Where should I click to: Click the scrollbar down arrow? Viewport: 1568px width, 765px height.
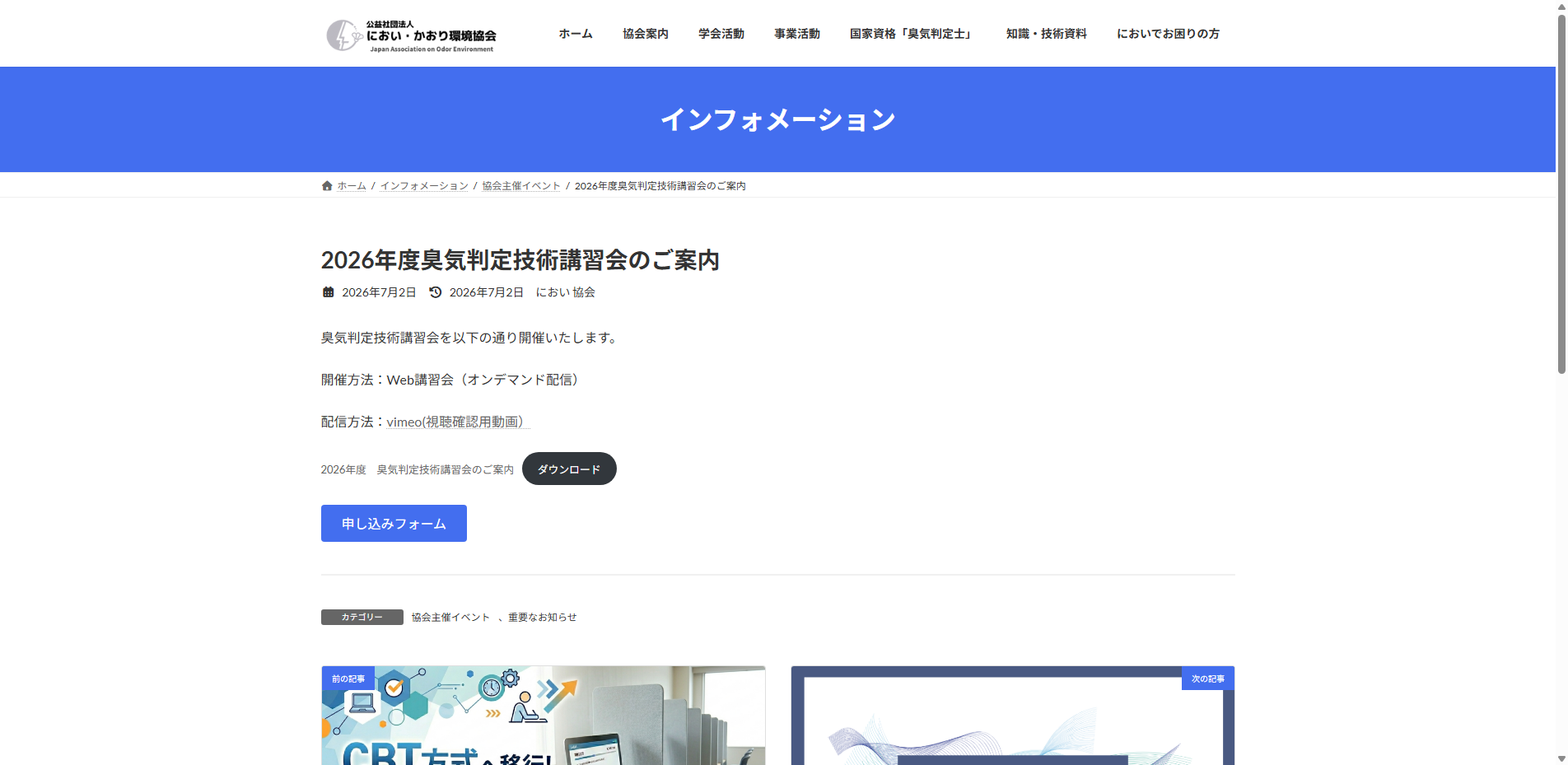1561,758
